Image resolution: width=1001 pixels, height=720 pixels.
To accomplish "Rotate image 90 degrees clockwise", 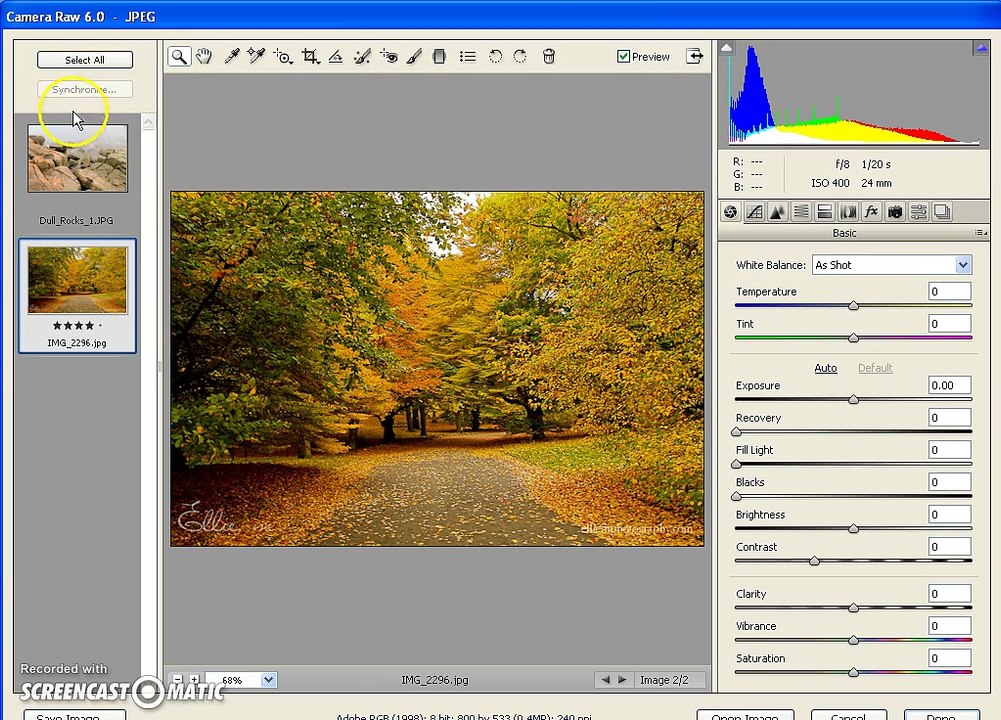I will (x=520, y=56).
